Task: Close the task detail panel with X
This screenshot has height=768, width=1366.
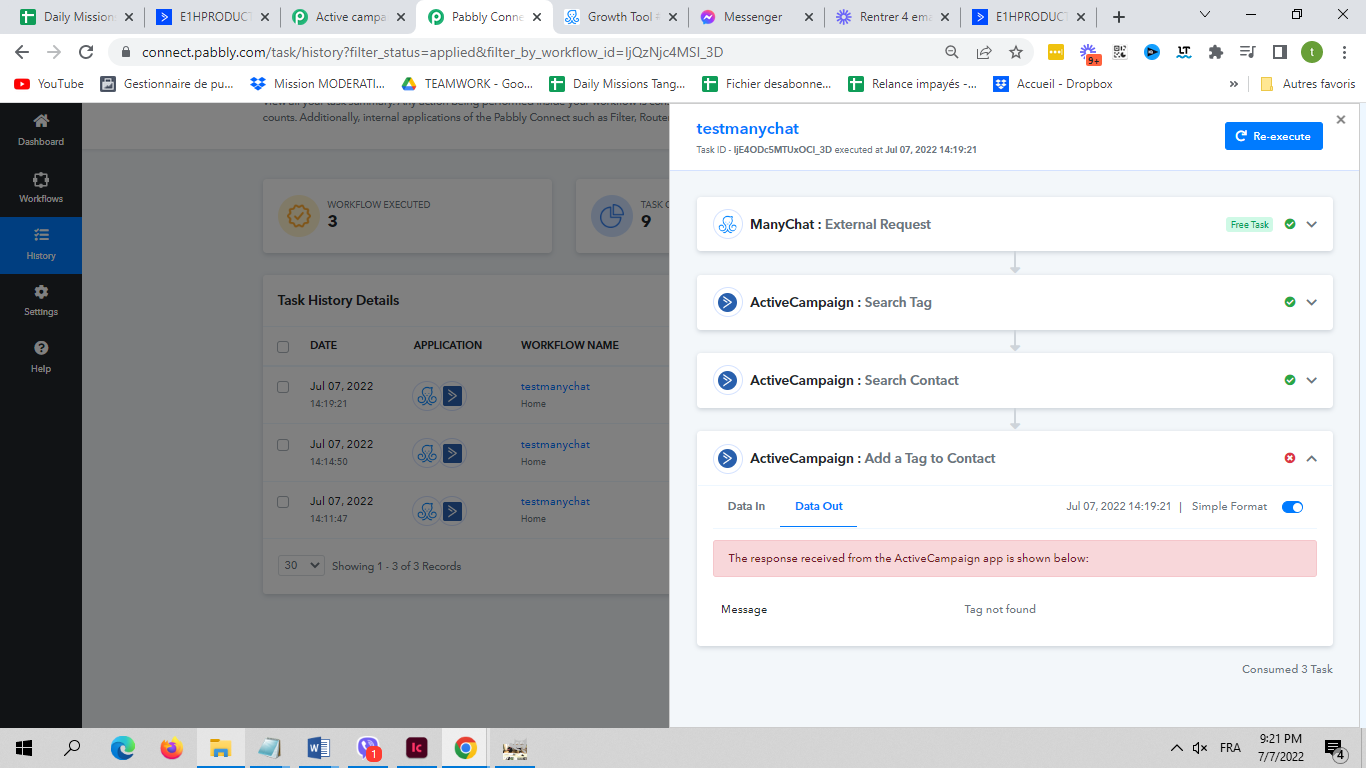Action: pyautogui.click(x=1341, y=119)
